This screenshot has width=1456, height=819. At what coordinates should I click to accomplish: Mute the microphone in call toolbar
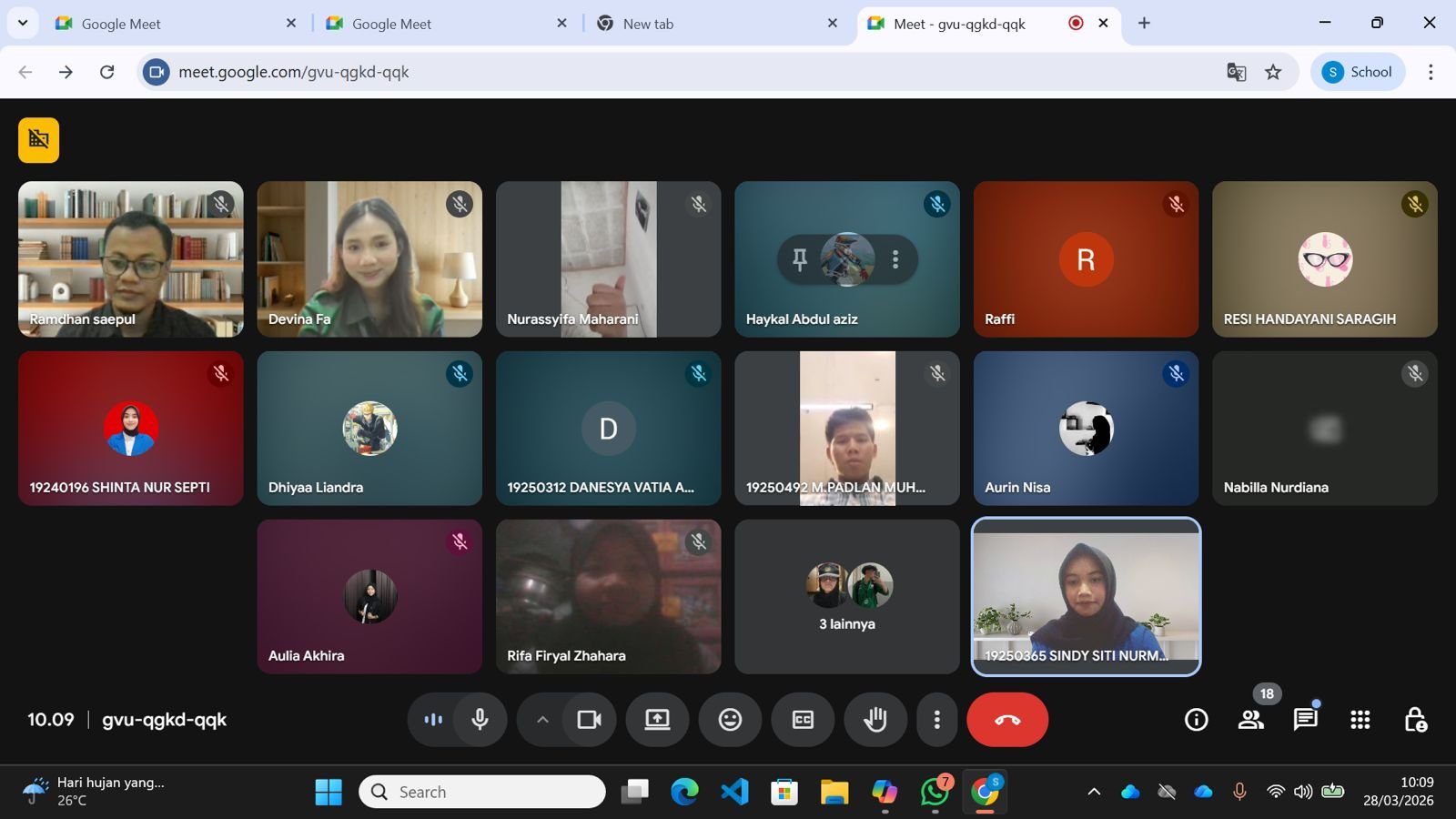(480, 720)
